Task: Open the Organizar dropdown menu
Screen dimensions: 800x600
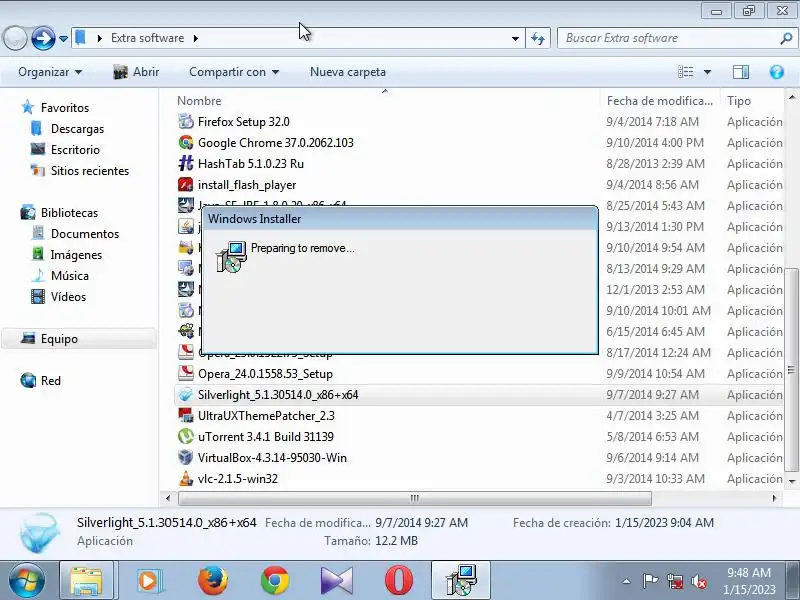Action: point(50,72)
